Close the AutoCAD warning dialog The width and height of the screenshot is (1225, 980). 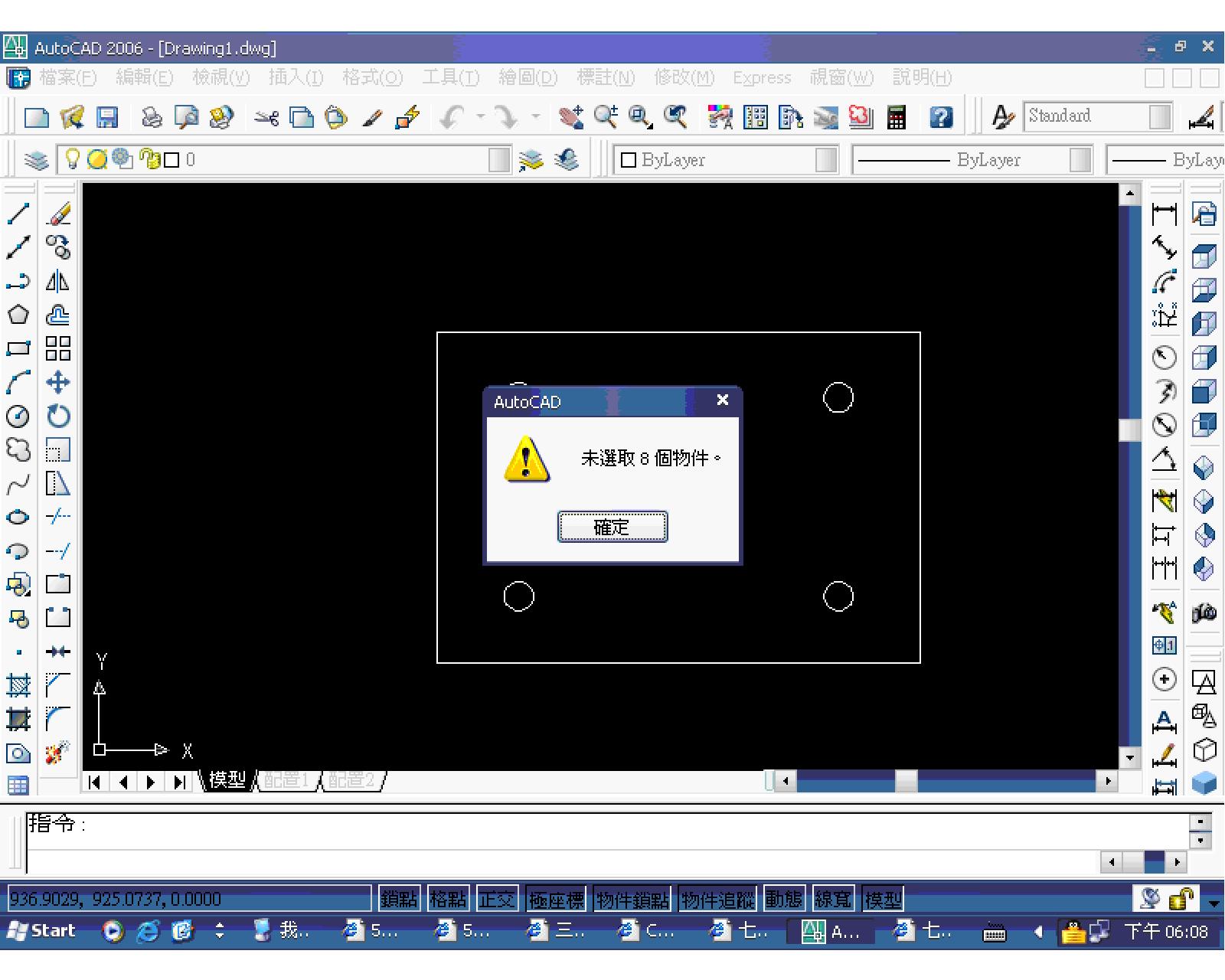tap(722, 400)
